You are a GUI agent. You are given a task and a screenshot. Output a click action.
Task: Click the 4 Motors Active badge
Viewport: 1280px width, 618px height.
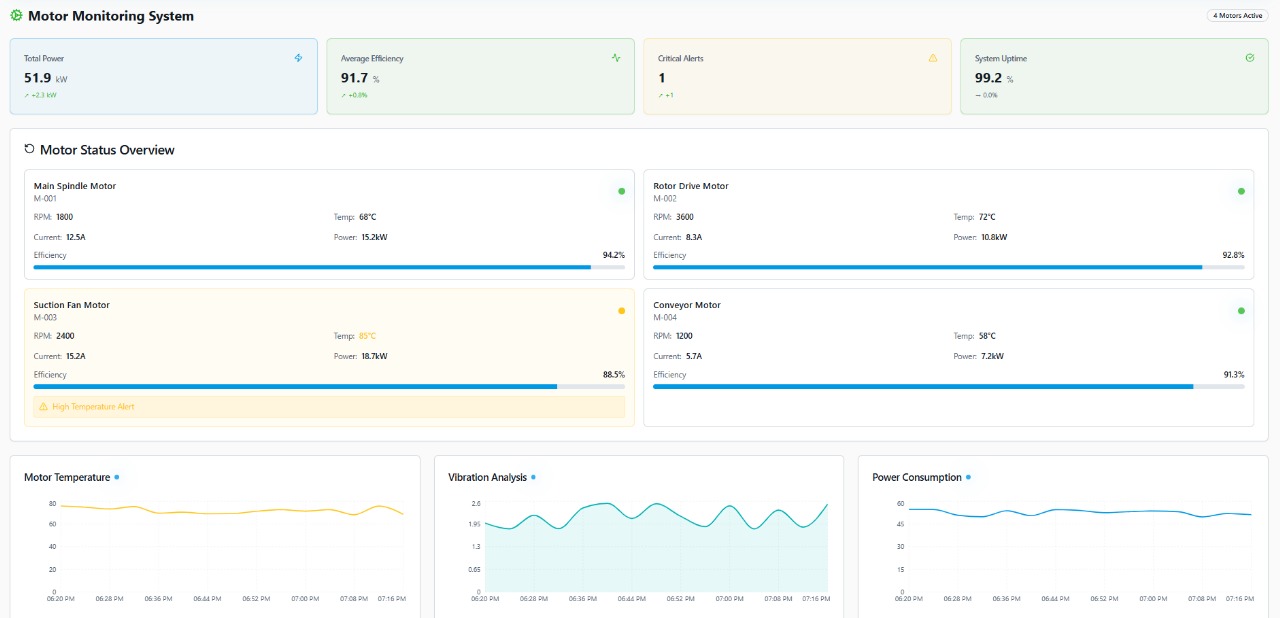click(1237, 15)
